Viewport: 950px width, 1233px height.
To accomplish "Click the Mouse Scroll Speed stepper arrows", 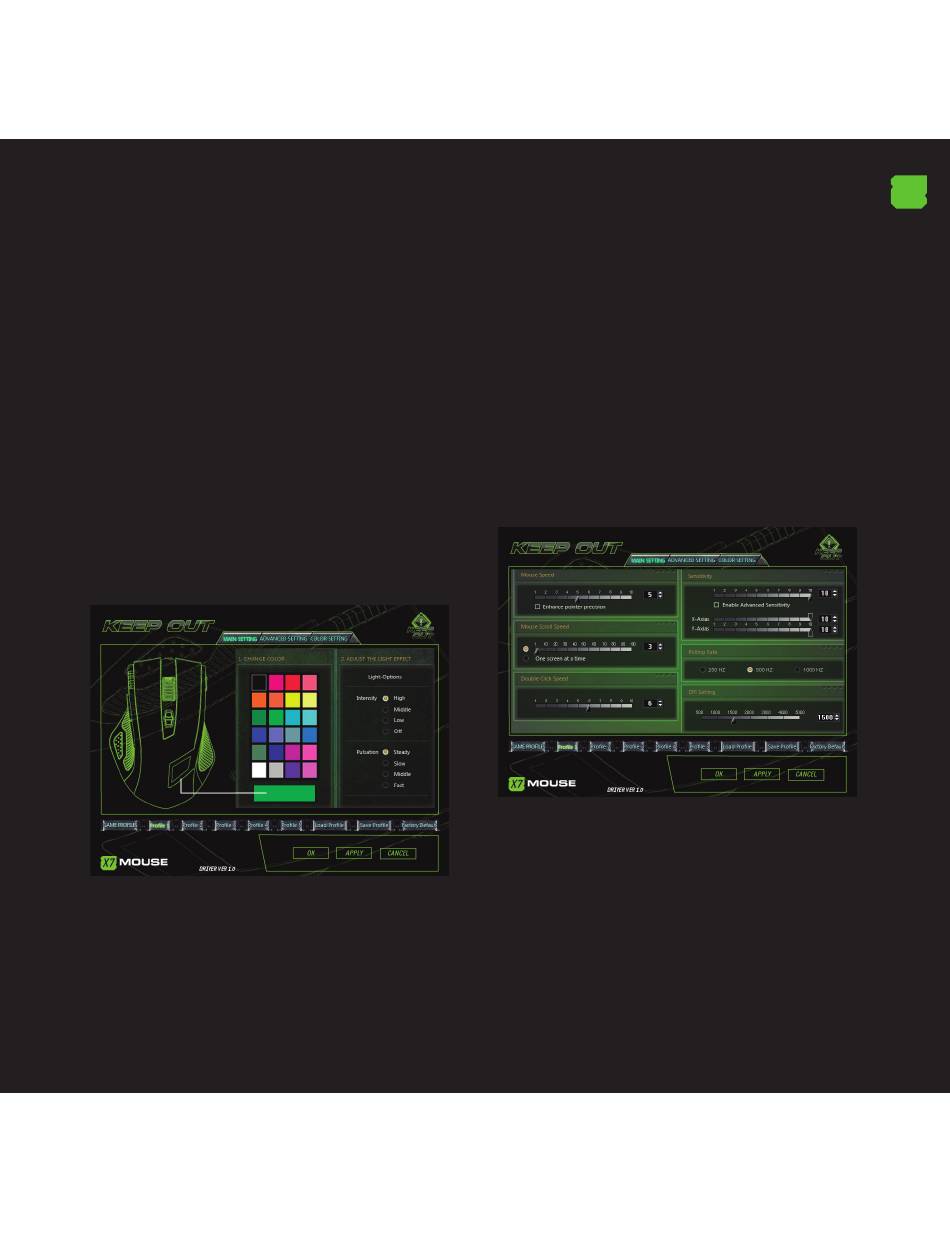I will coord(660,647).
